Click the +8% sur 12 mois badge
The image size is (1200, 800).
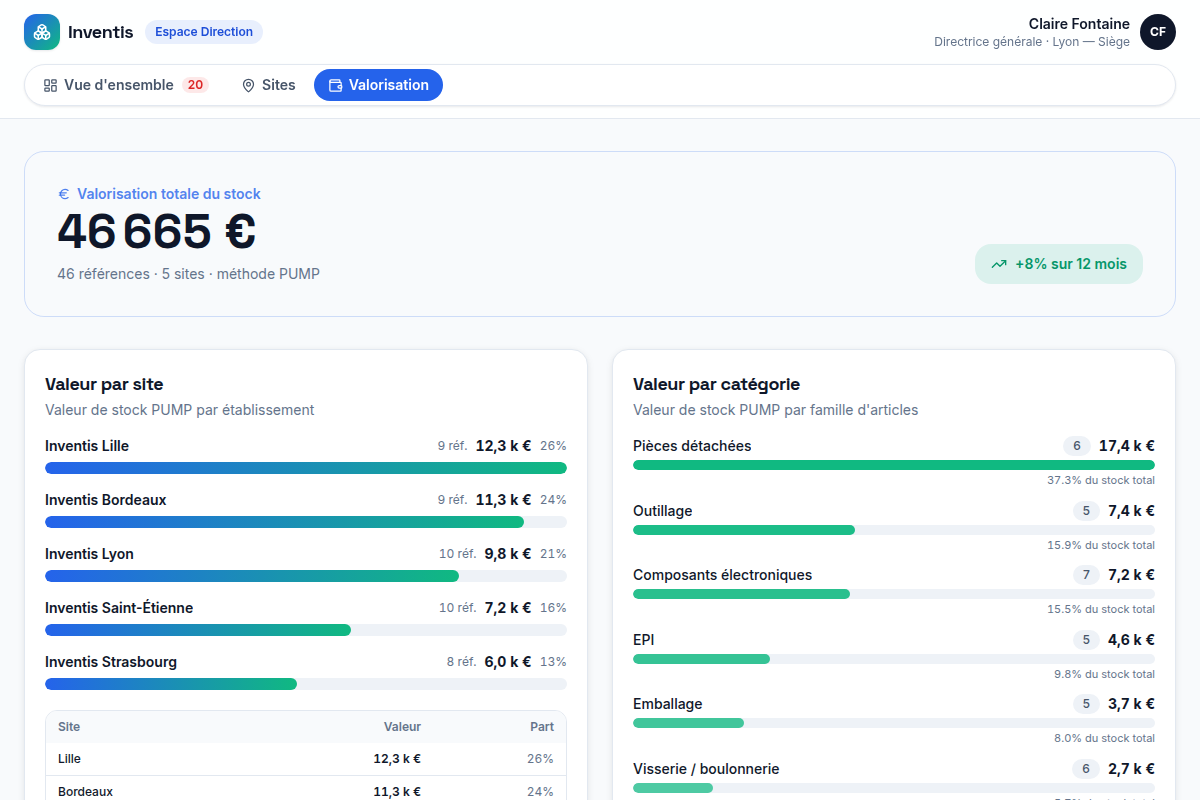pyautogui.click(x=1059, y=264)
